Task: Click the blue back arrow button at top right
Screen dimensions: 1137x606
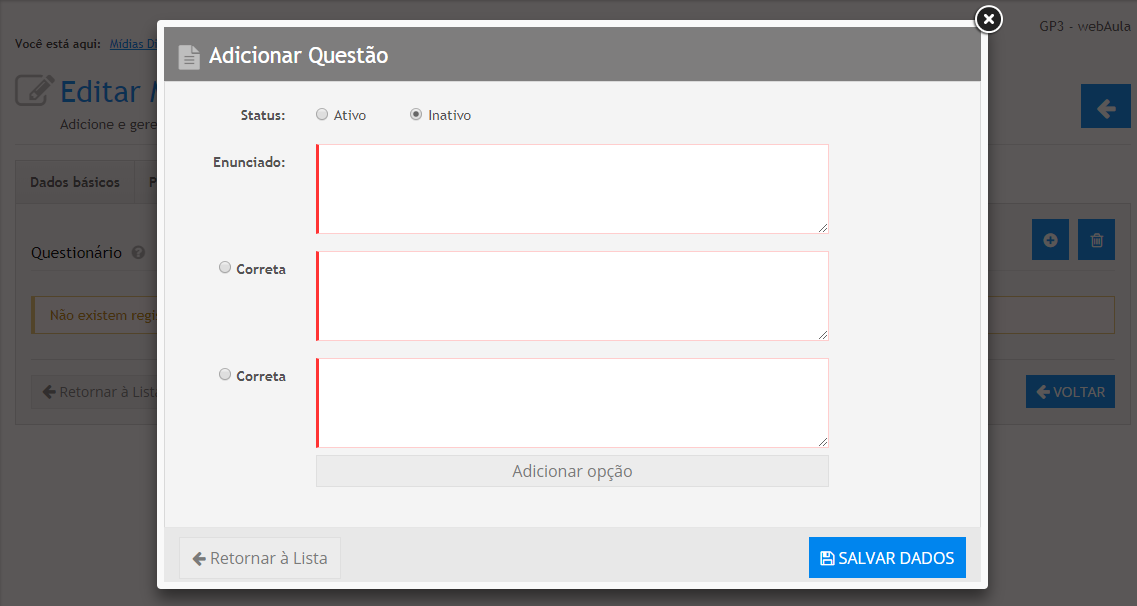Action: pos(1105,107)
